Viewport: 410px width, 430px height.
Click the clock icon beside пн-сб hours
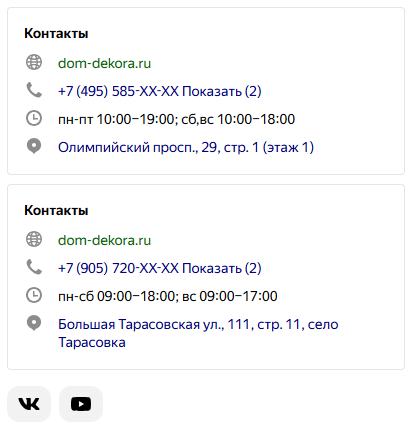34,295
